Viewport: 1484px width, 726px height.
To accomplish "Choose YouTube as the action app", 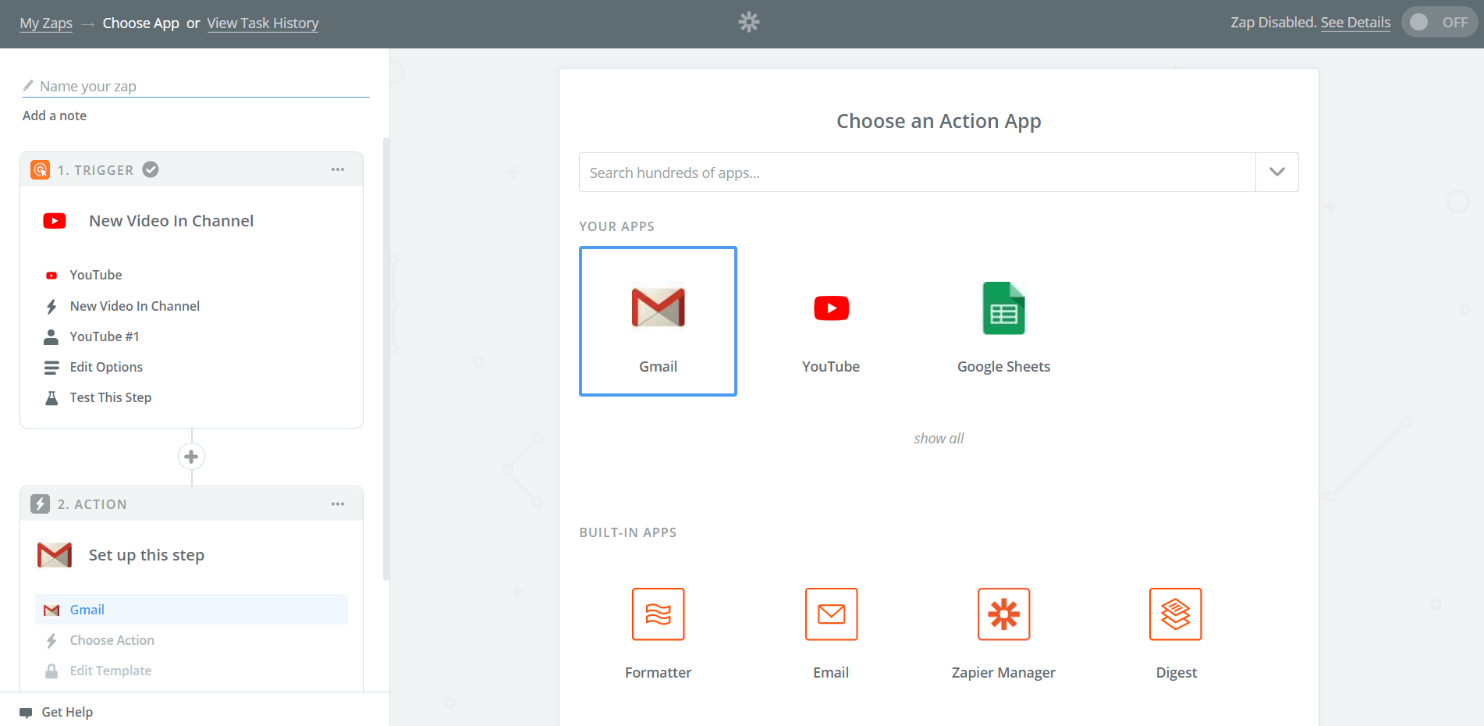I will coord(830,320).
